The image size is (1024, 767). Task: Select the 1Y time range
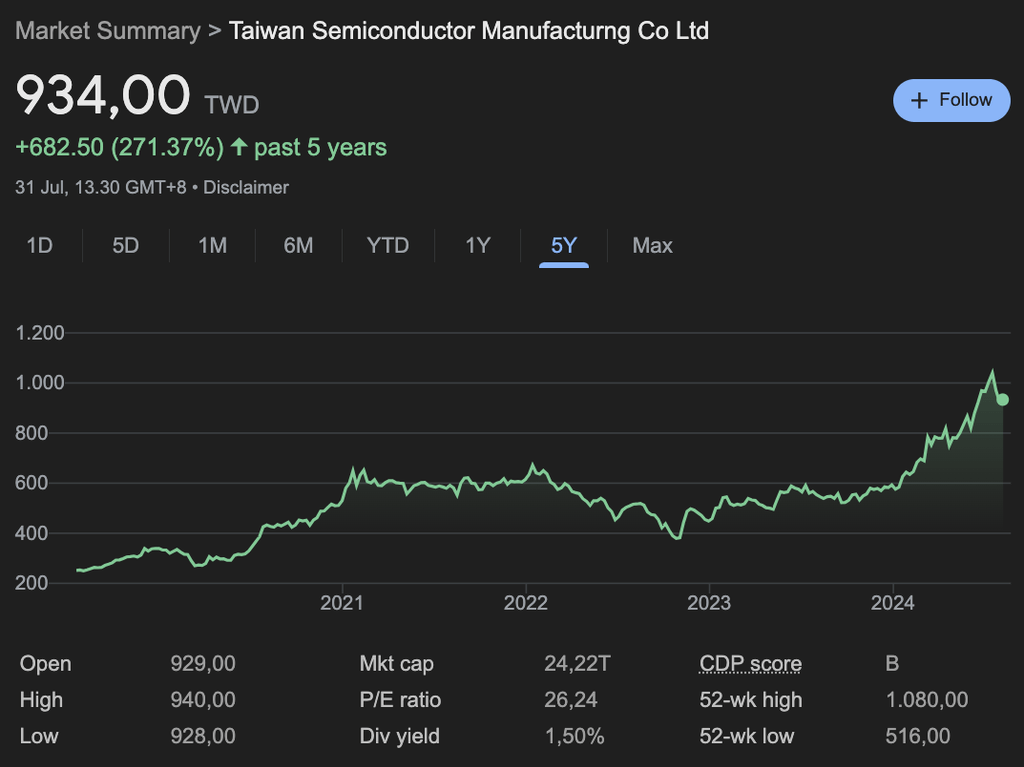(478, 245)
